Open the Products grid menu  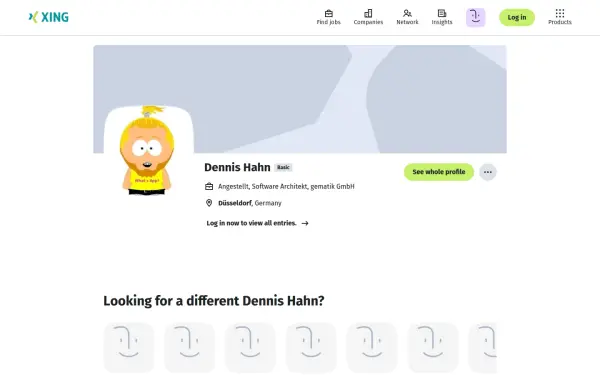pos(560,17)
